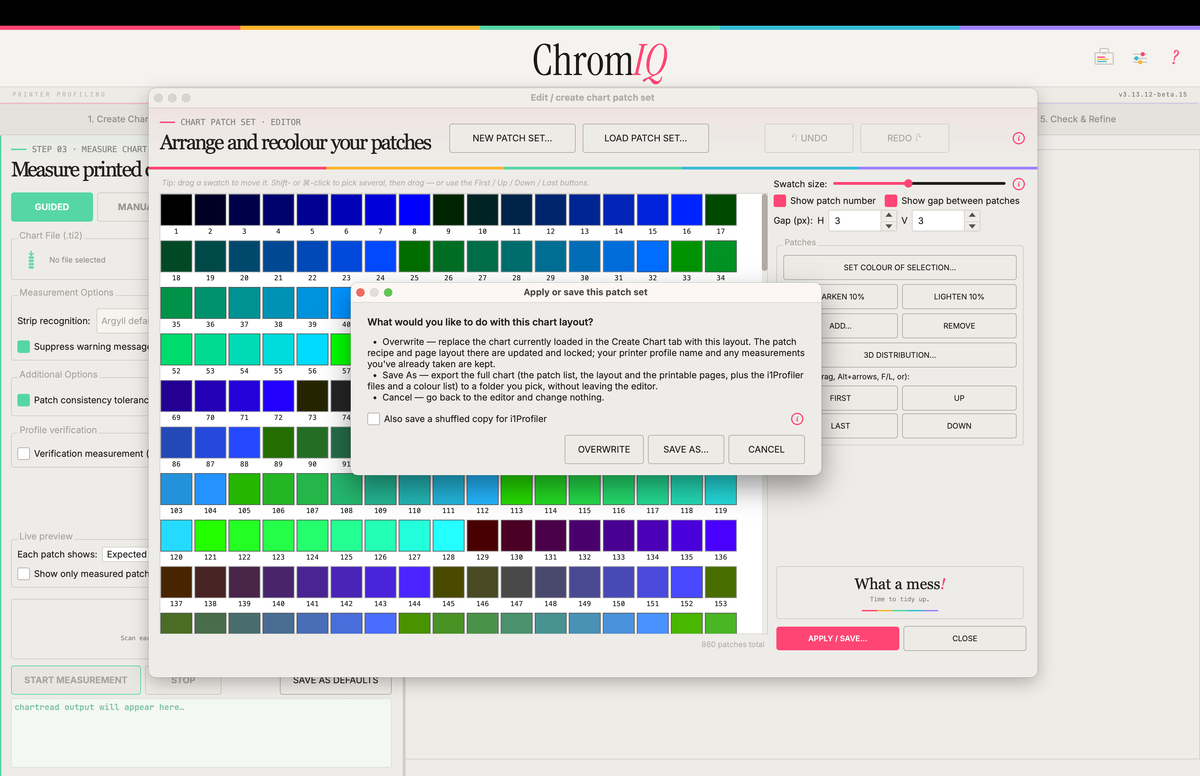This screenshot has height=776, width=1200.
Task: Click CANCEL in the dialog
Action: point(766,449)
